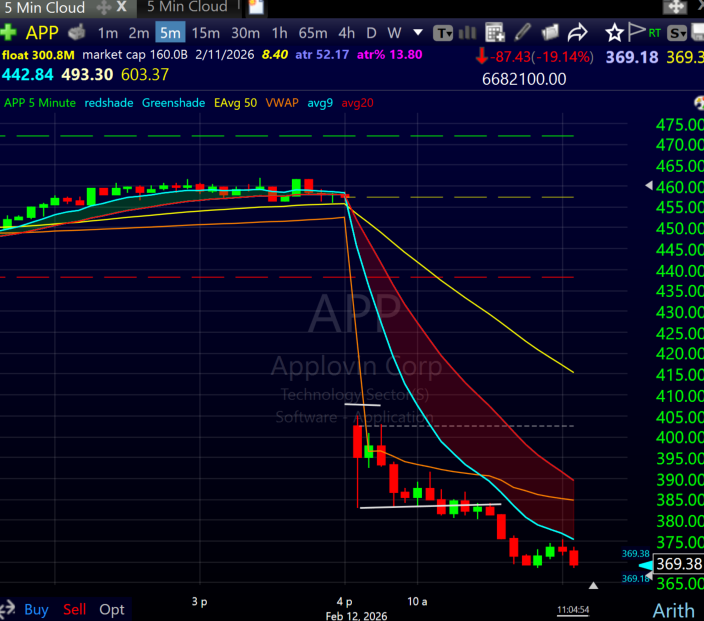Viewport: 704px width, 621px height.
Task: Switch chart to the W weekly timeframe
Action: 394,33
